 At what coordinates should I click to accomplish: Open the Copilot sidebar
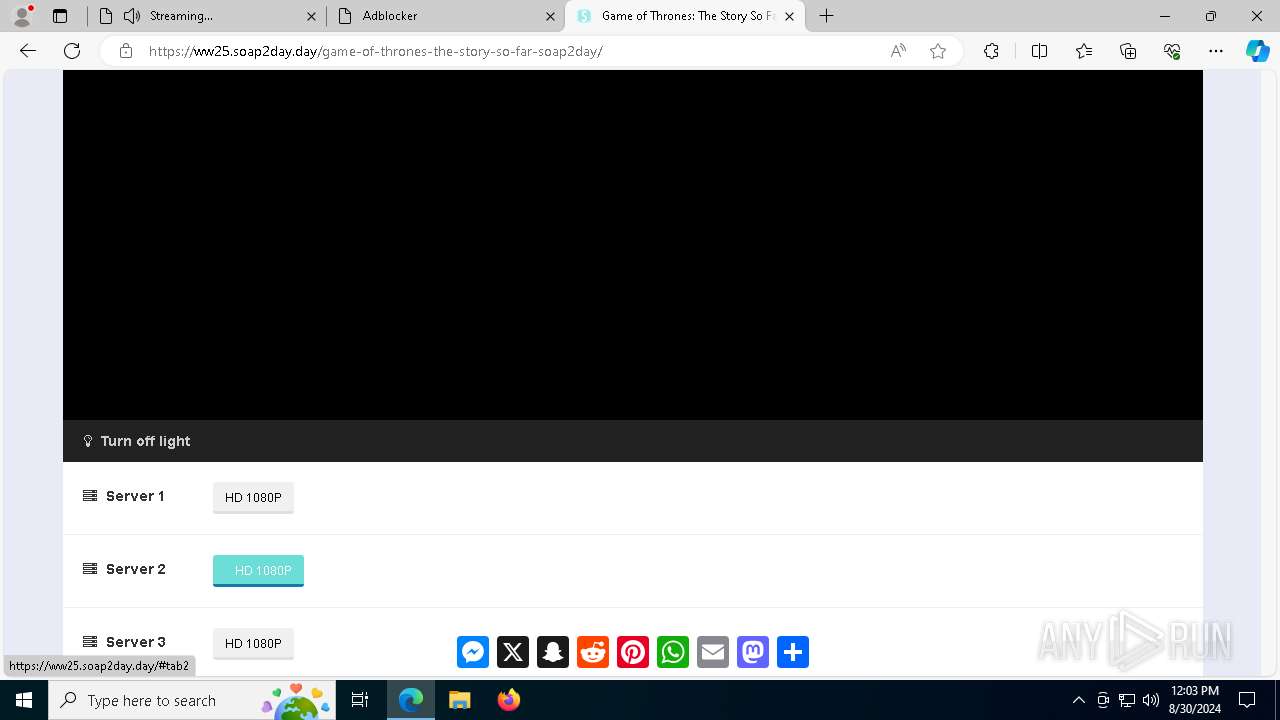click(1257, 51)
